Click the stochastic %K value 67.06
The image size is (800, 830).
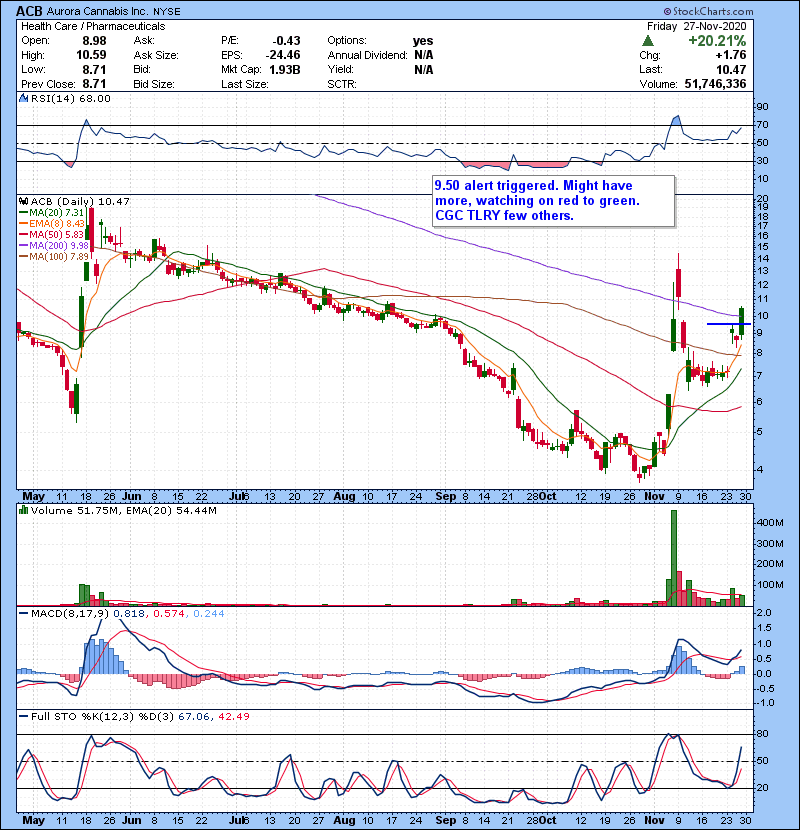click(x=193, y=717)
